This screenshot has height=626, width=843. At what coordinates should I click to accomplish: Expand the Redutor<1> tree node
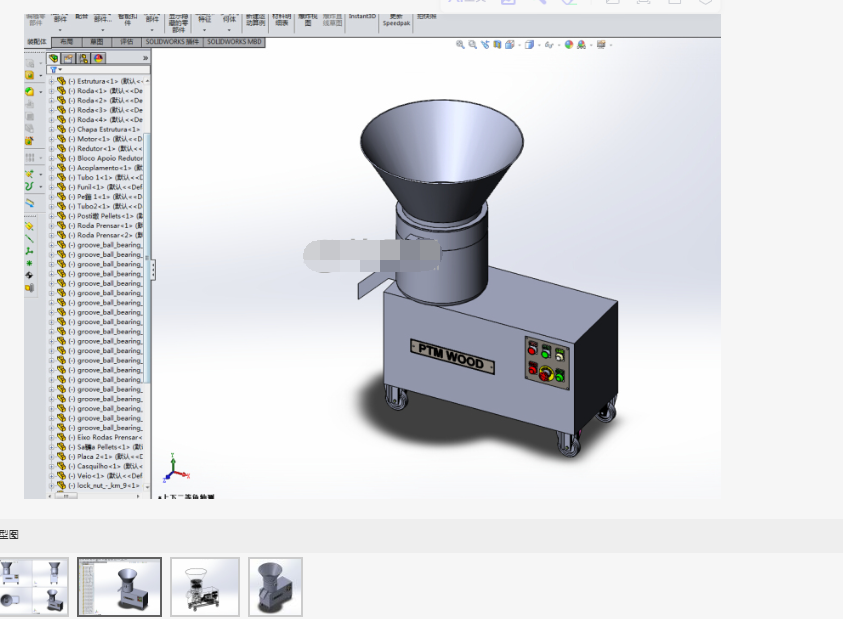[52, 148]
